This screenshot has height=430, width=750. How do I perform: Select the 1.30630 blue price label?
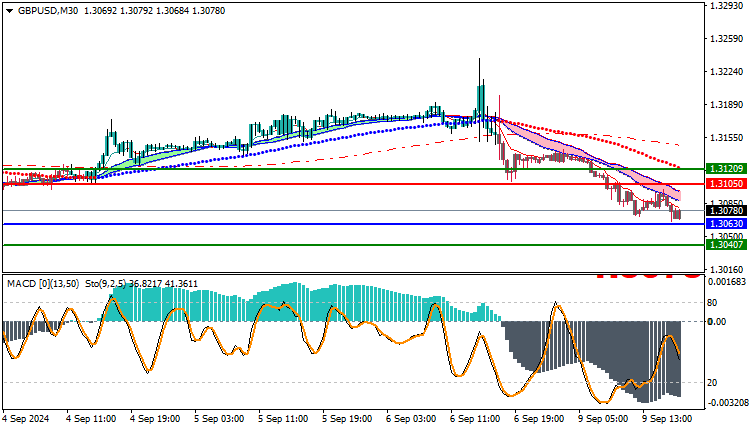726,224
